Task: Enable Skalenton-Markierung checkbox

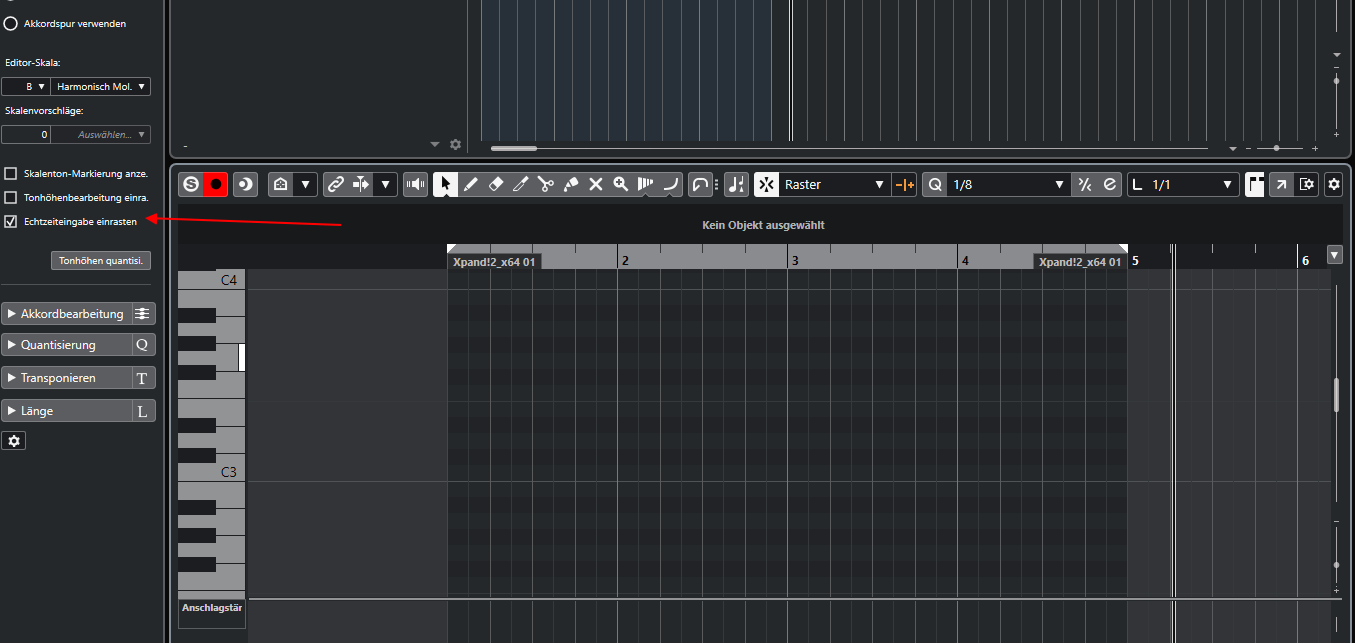Action: click(x=11, y=173)
